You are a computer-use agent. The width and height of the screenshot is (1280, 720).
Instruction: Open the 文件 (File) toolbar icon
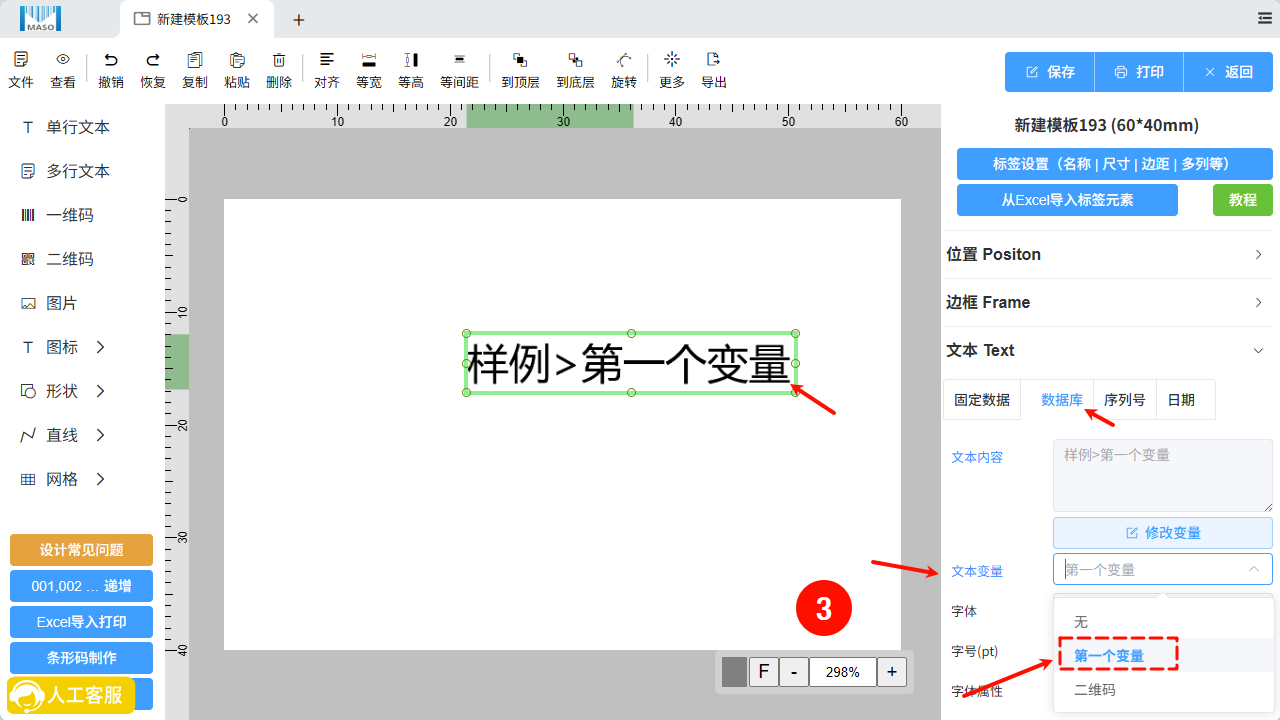pos(21,70)
